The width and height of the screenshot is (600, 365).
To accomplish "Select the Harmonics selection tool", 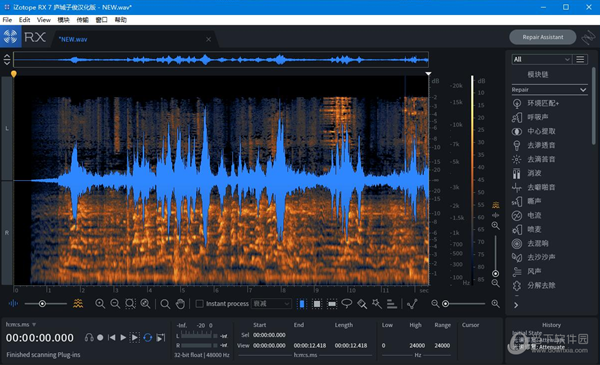I will [x=392, y=304].
